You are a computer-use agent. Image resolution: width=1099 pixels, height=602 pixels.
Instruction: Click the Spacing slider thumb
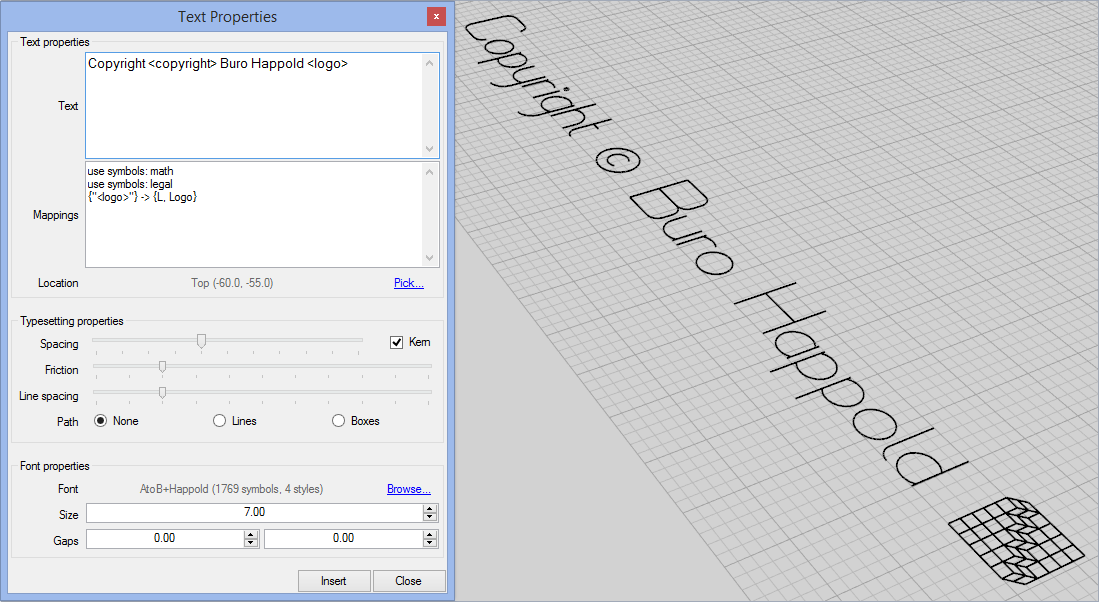[x=201, y=341]
